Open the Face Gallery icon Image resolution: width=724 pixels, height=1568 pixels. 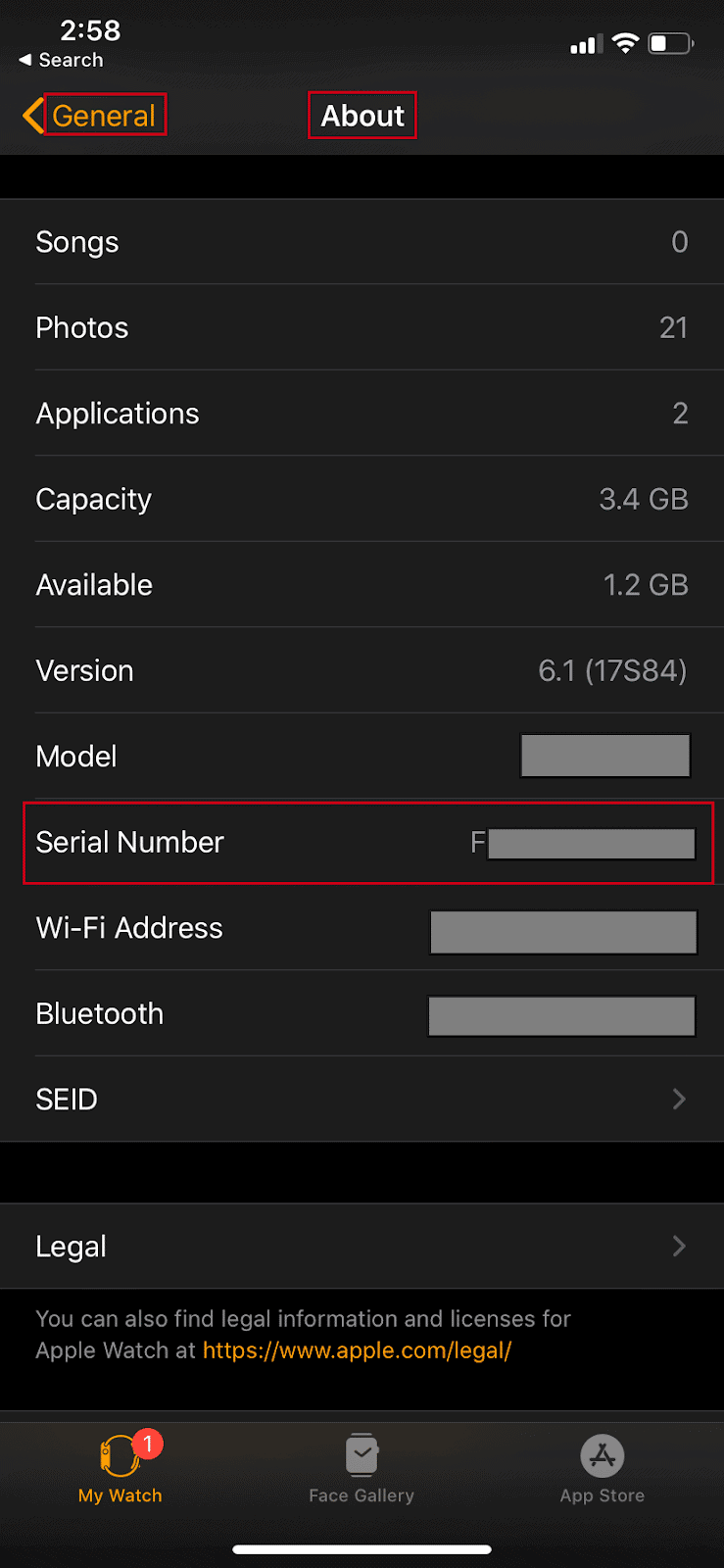(x=362, y=1453)
